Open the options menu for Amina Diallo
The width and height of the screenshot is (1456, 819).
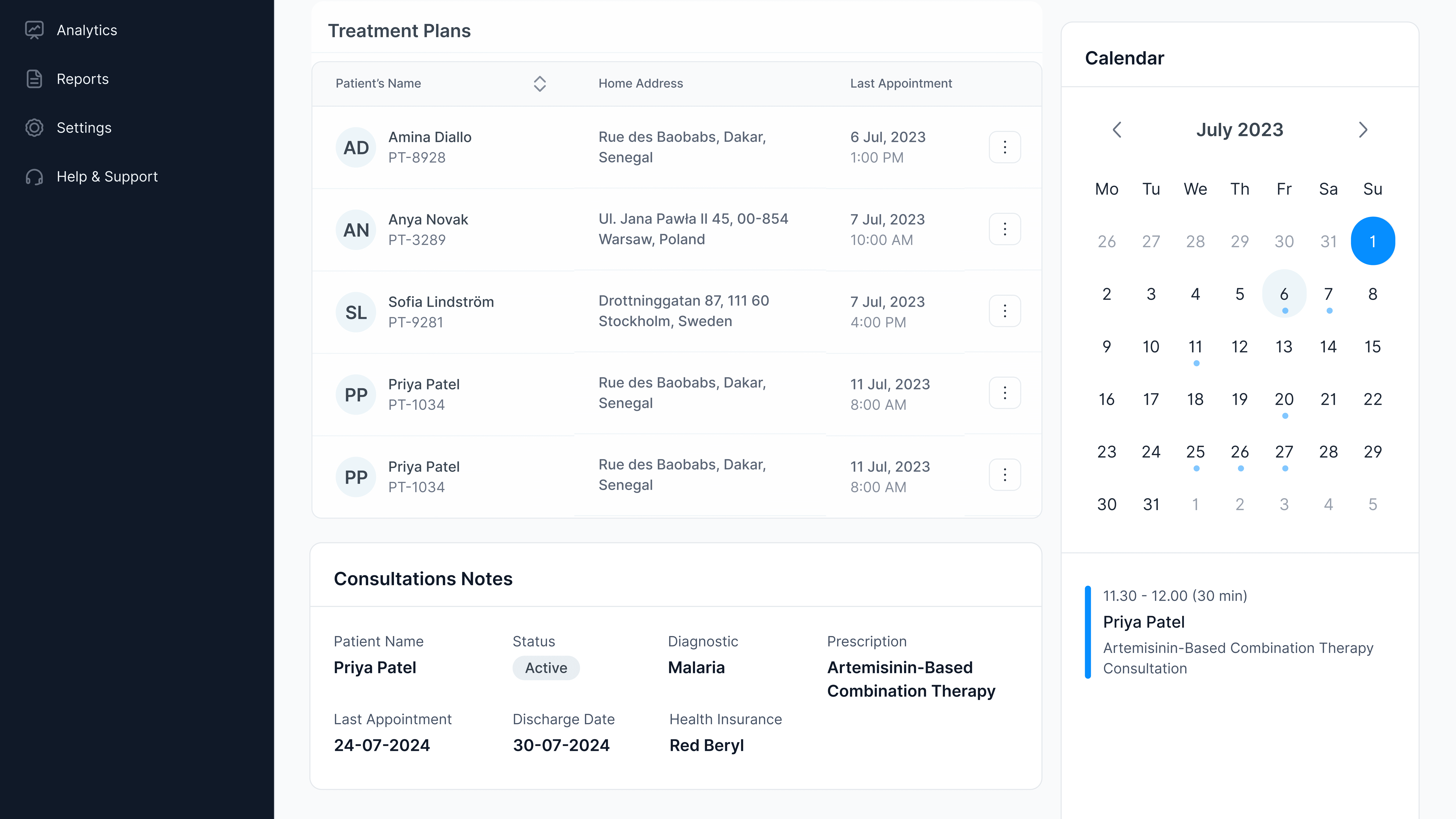click(1005, 147)
